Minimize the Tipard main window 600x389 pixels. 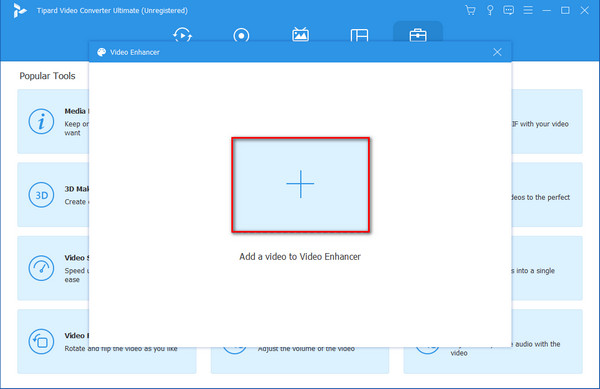[x=547, y=10]
